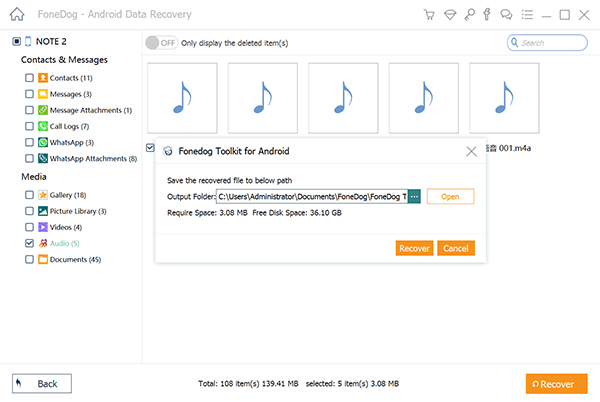600x402 pixels.
Task: Click the bottom-right Recover button
Action: [556, 384]
